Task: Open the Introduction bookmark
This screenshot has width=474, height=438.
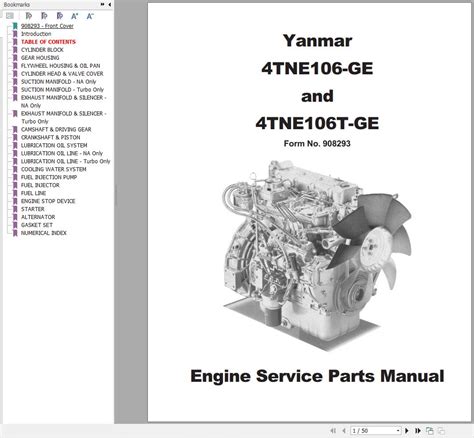Action: point(36,34)
